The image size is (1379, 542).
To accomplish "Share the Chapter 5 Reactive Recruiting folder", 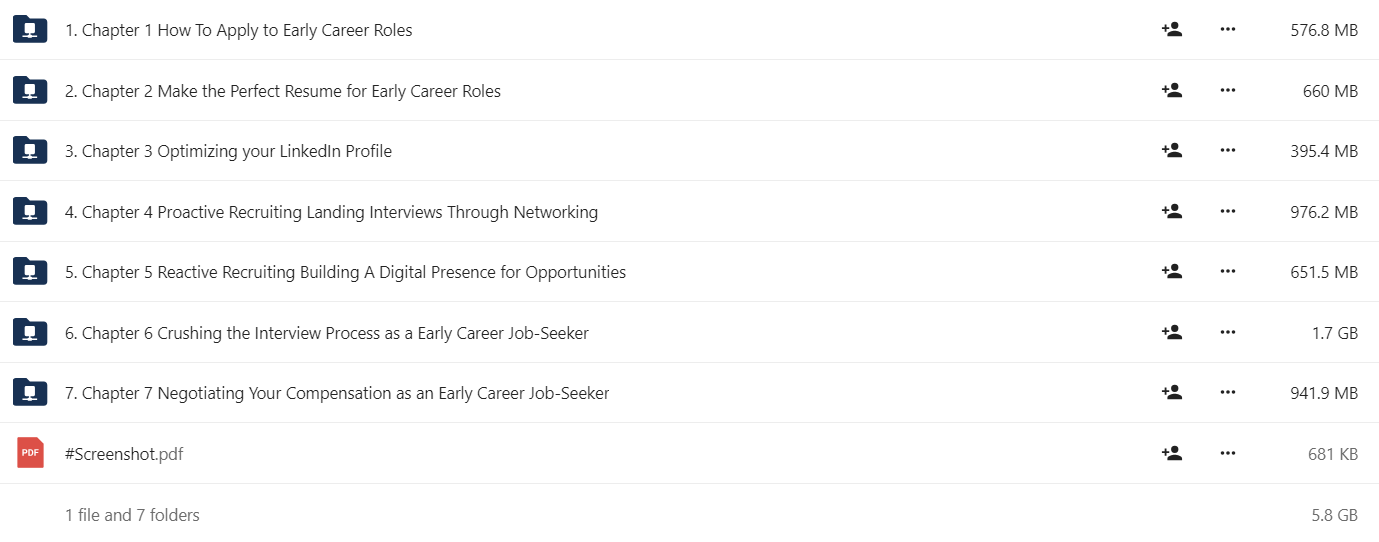I will click(x=1171, y=272).
